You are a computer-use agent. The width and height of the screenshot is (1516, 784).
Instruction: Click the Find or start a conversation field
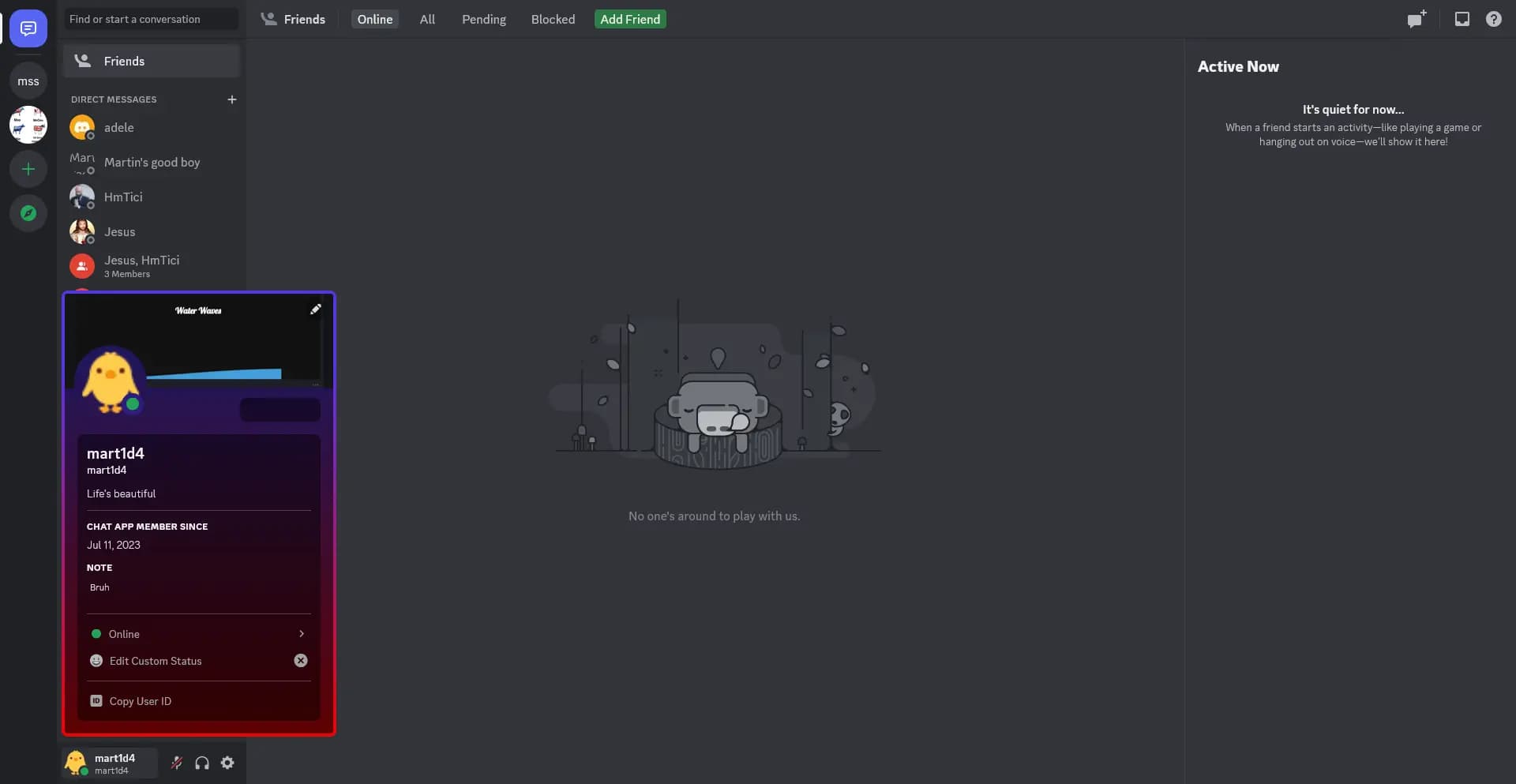(x=152, y=19)
